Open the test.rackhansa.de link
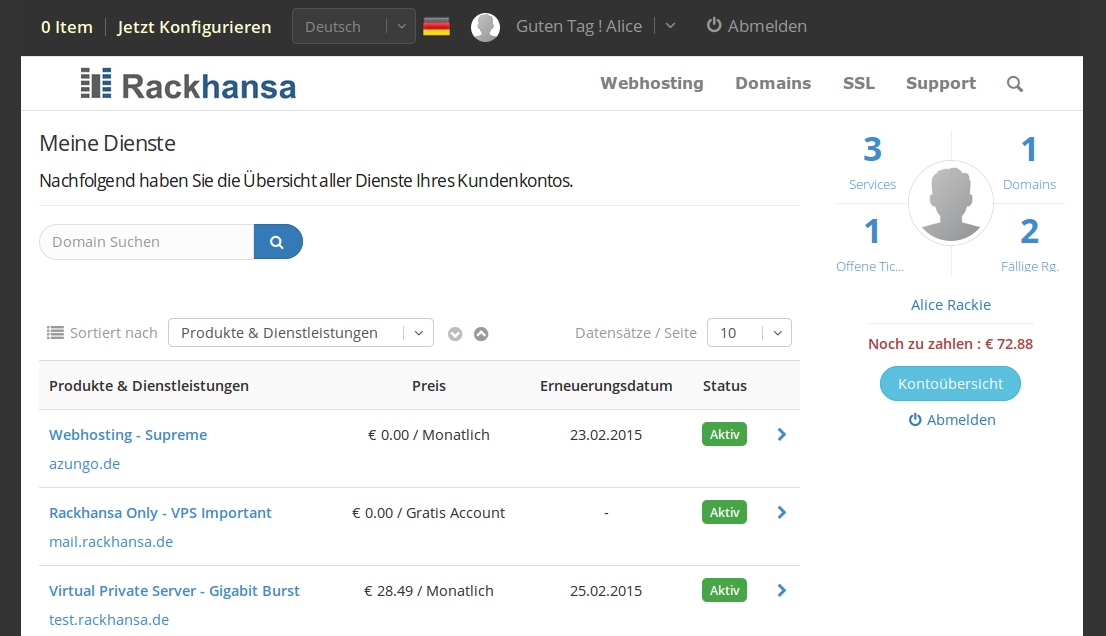 [x=109, y=620]
